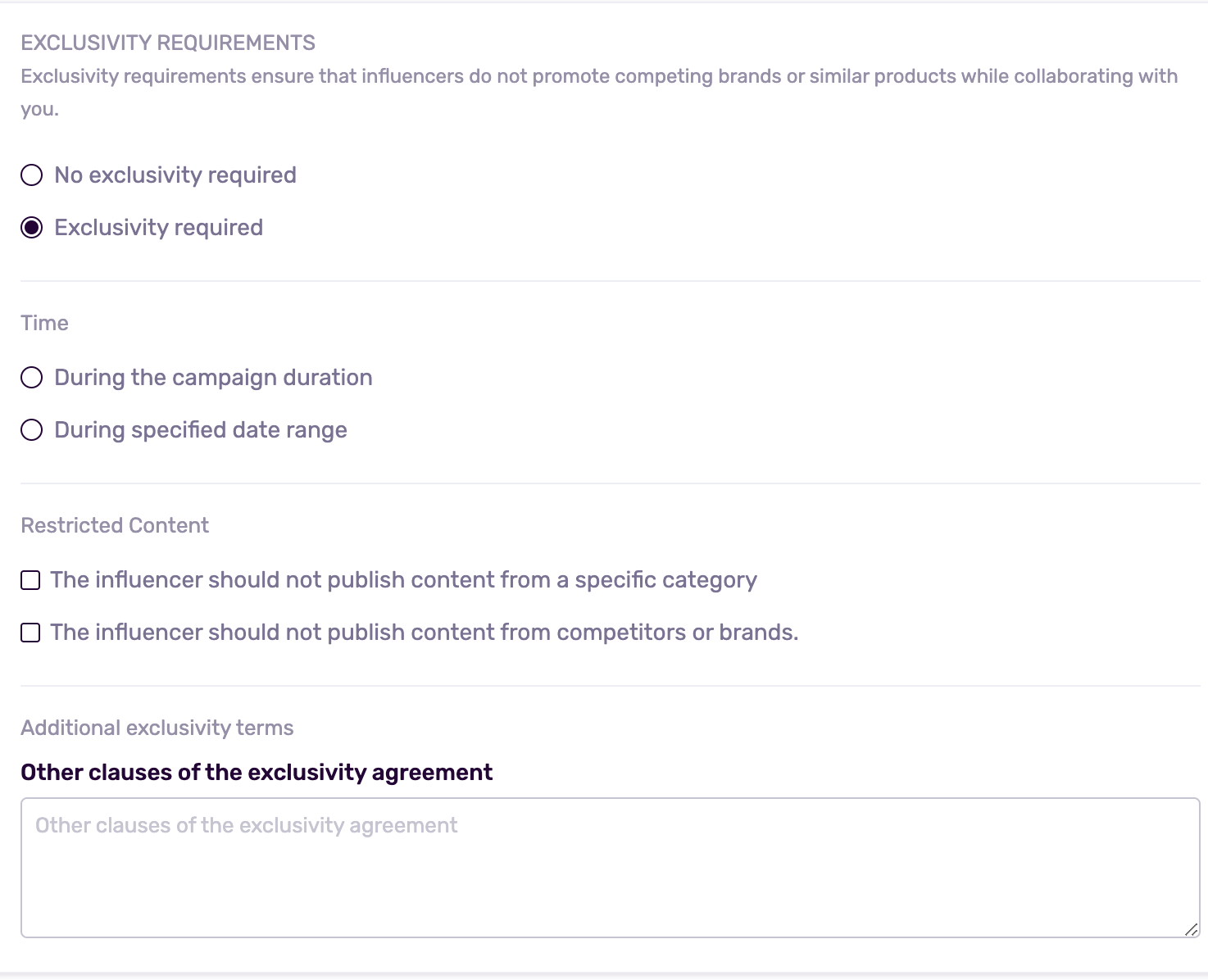The image size is (1208, 980).
Task: Check the specific category restriction checkbox
Action: pyautogui.click(x=30, y=581)
